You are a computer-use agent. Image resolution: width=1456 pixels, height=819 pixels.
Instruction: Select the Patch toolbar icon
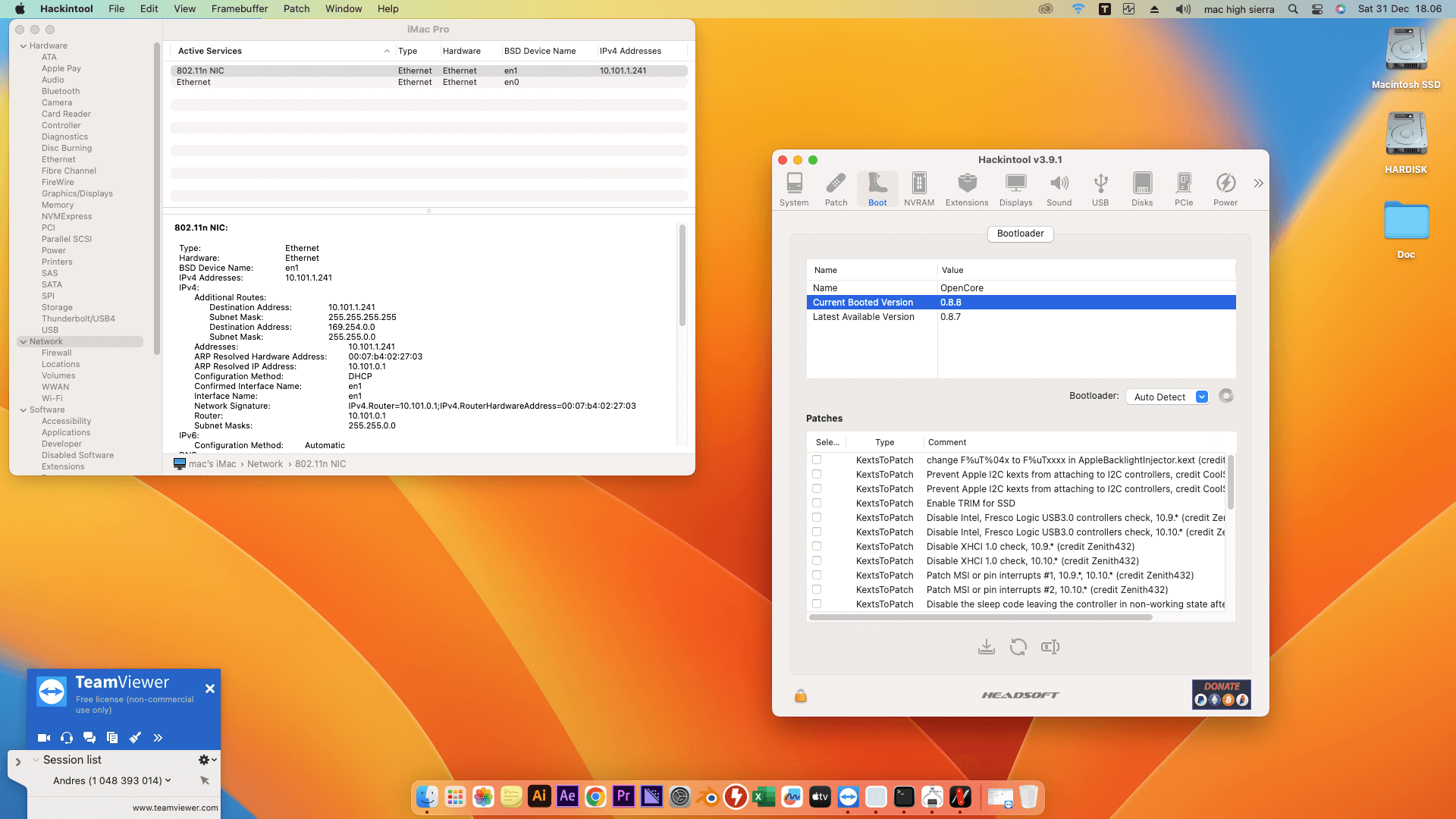pos(836,189)
